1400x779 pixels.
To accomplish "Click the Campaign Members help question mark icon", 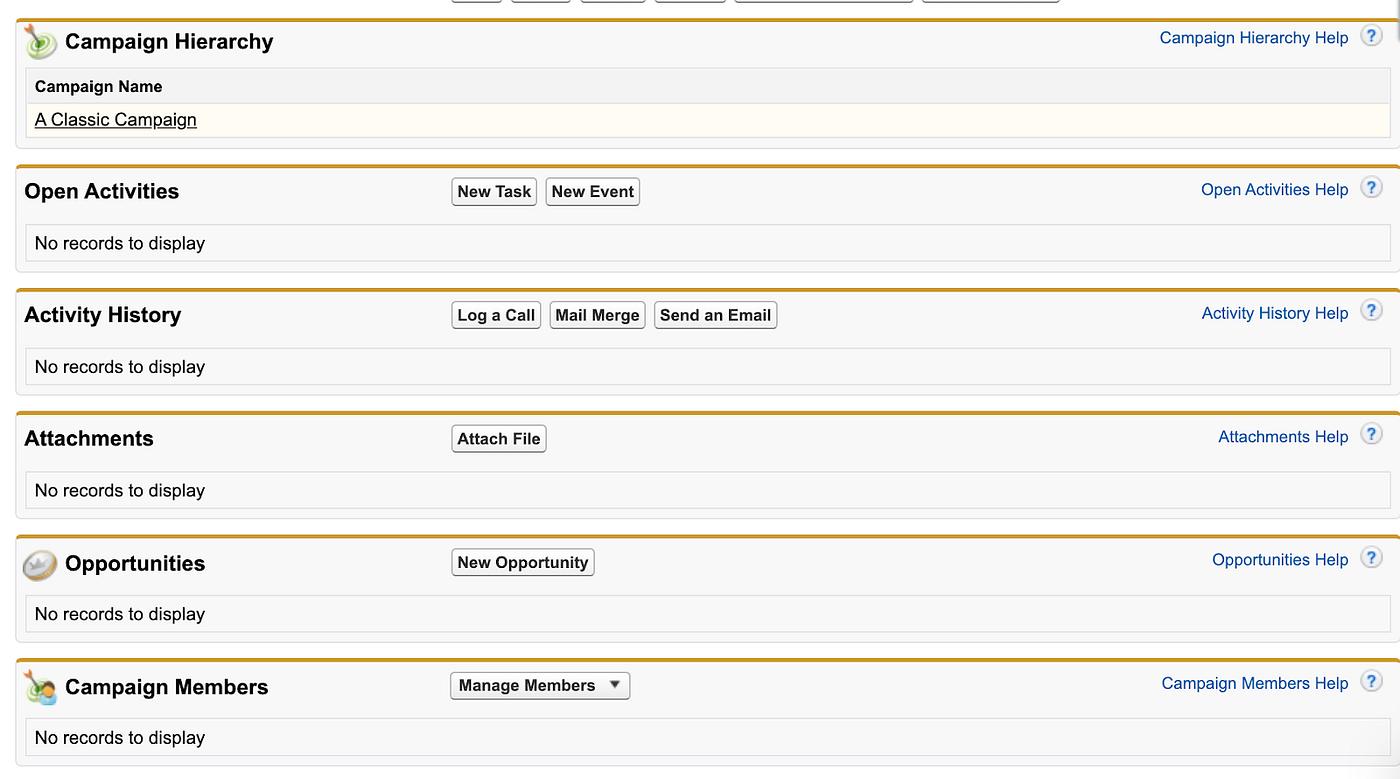I will [x=1372, y=682].
